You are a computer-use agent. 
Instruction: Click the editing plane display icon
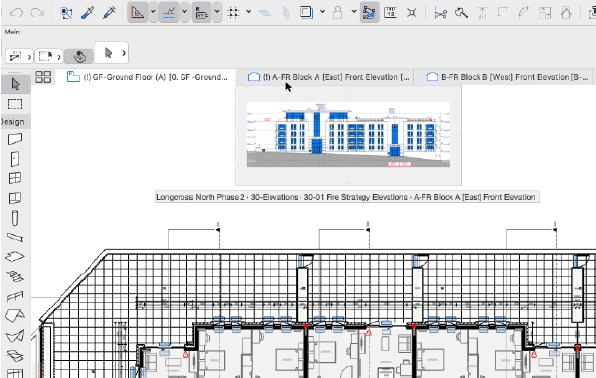(x=265, y=13)
